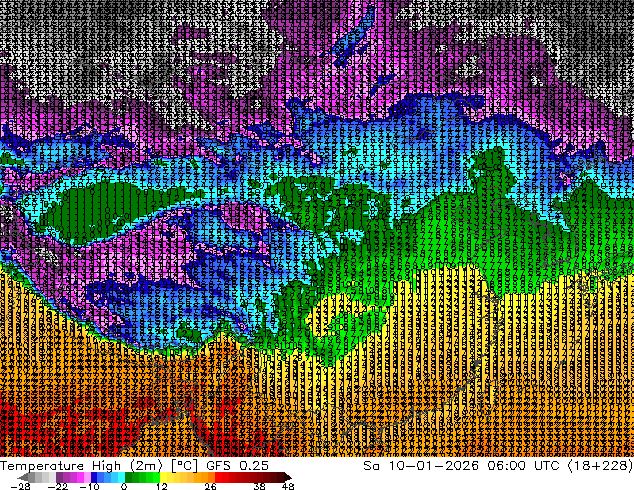The image size is (634, 490).
Task: Click the dark blue swatch in the legend
Action: click(94, 477)
